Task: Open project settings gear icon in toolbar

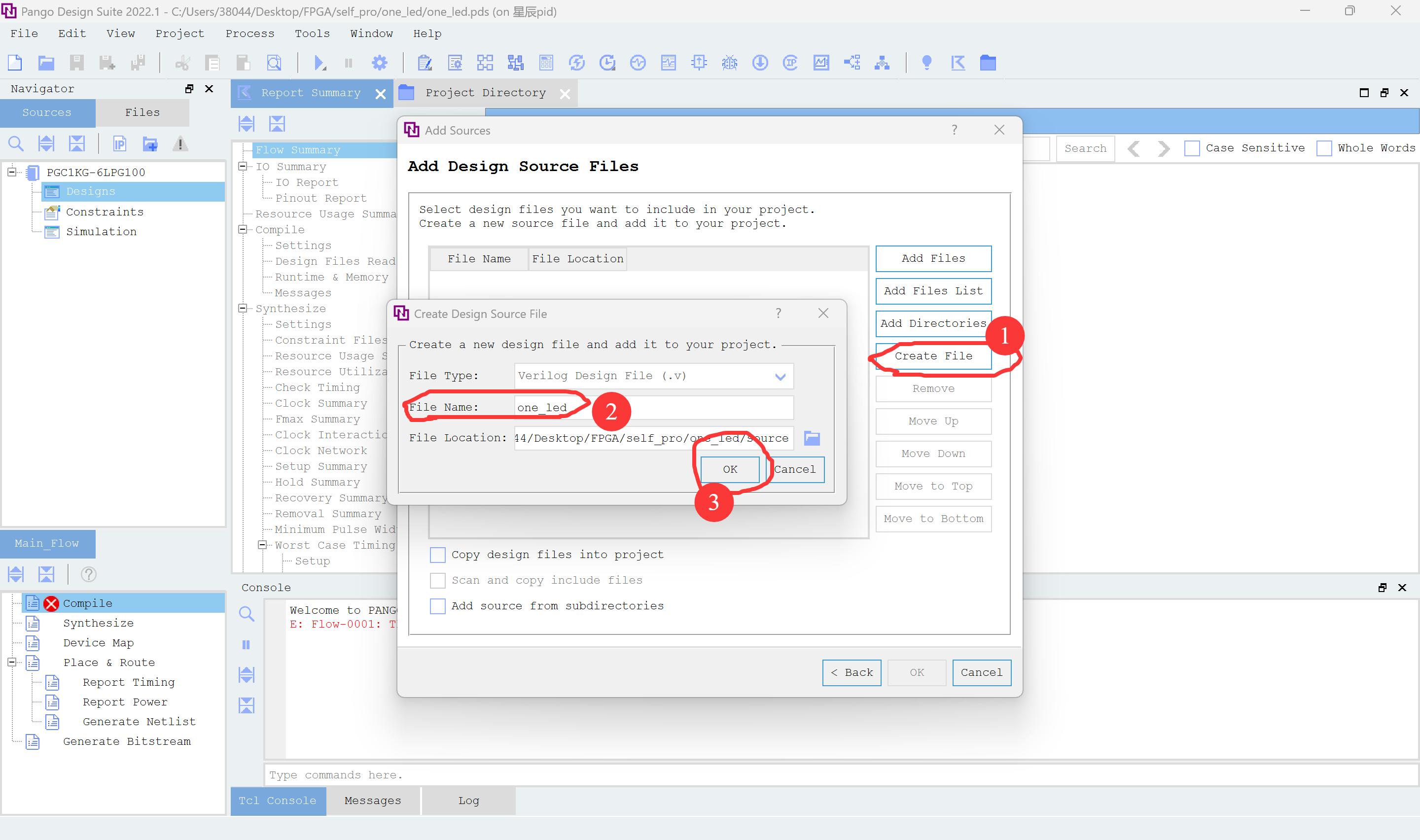Action: pos(379,63)
